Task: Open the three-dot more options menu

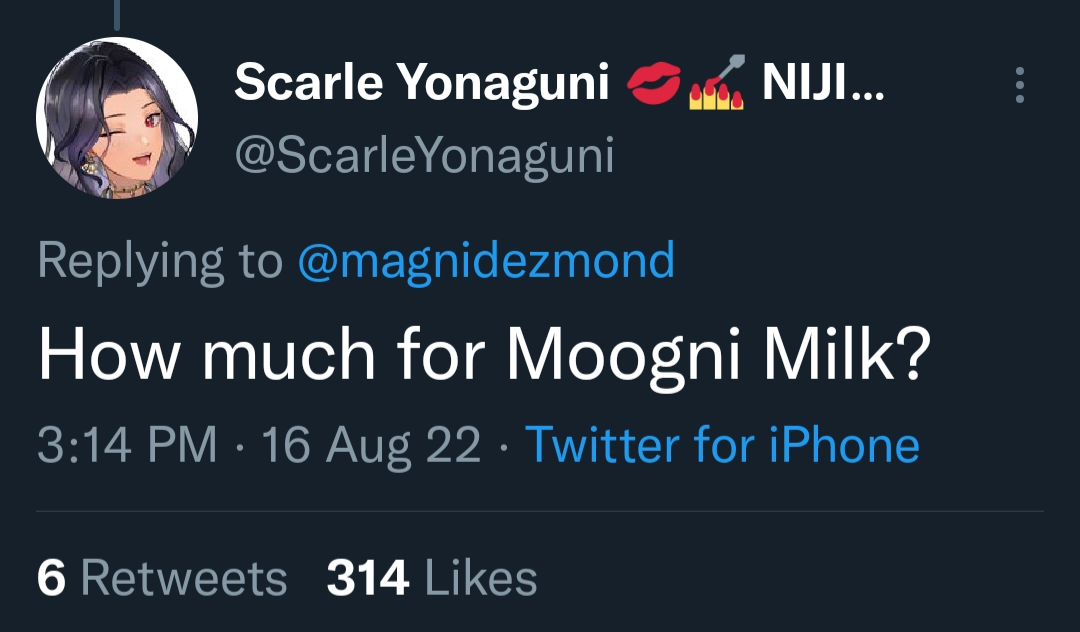Action: (x=1019, y=86)
